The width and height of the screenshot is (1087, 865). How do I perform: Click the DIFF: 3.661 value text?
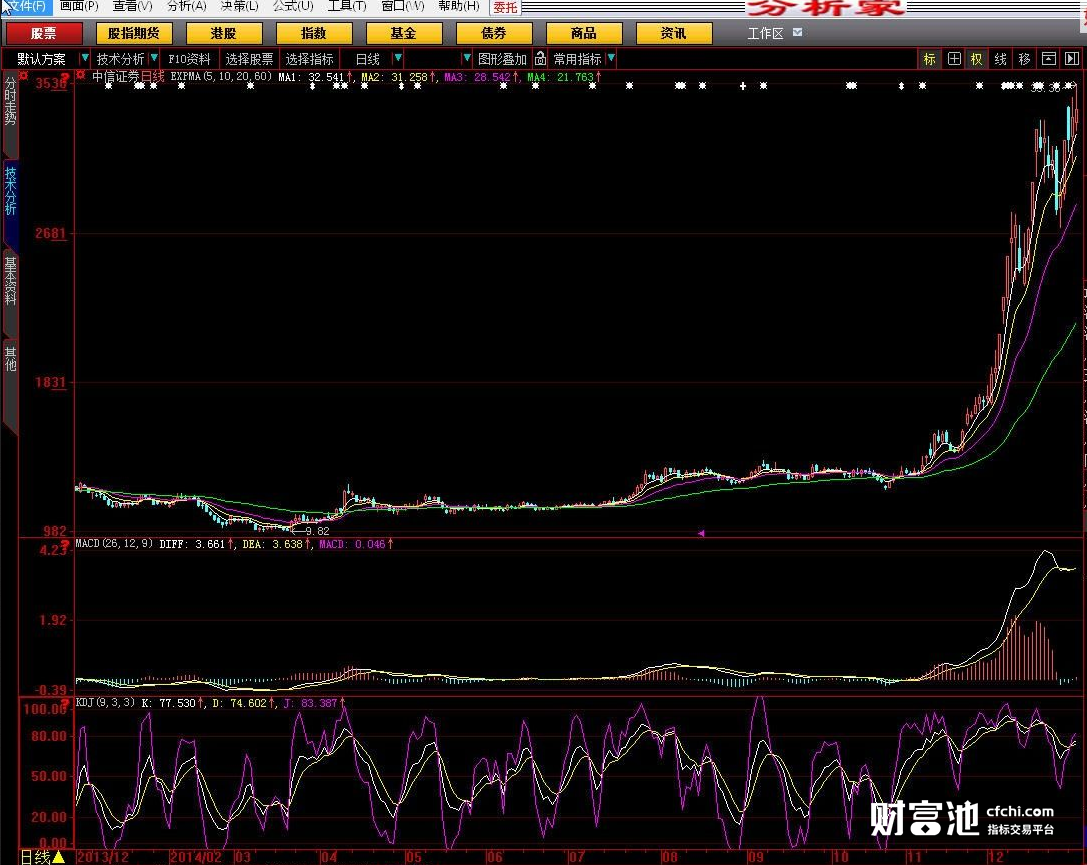point(195,544)
